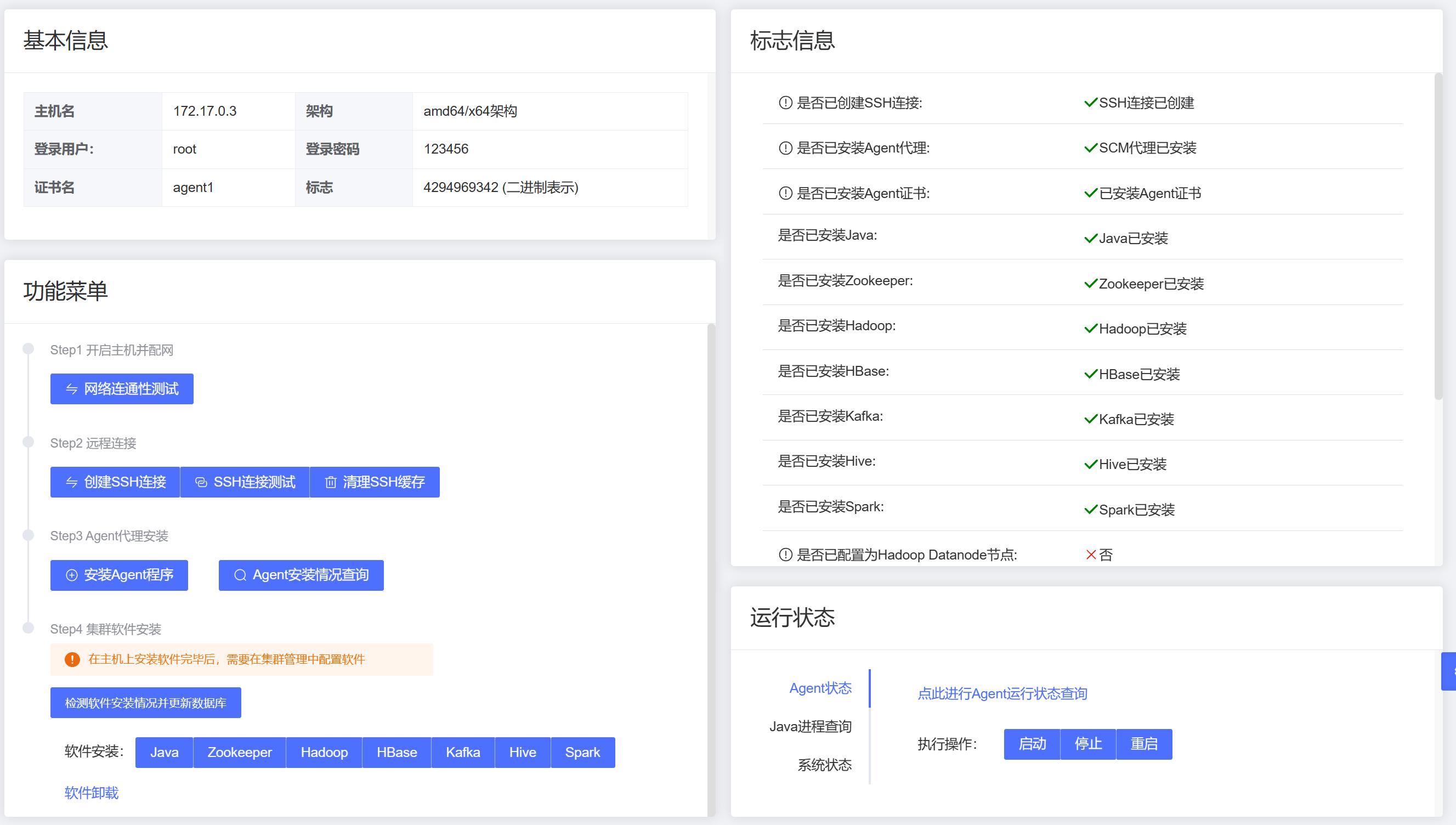Click the 点此进行Agent运行状态查询 link
This screenshot has height=825, width=1456.
(x=1002, y=693)
